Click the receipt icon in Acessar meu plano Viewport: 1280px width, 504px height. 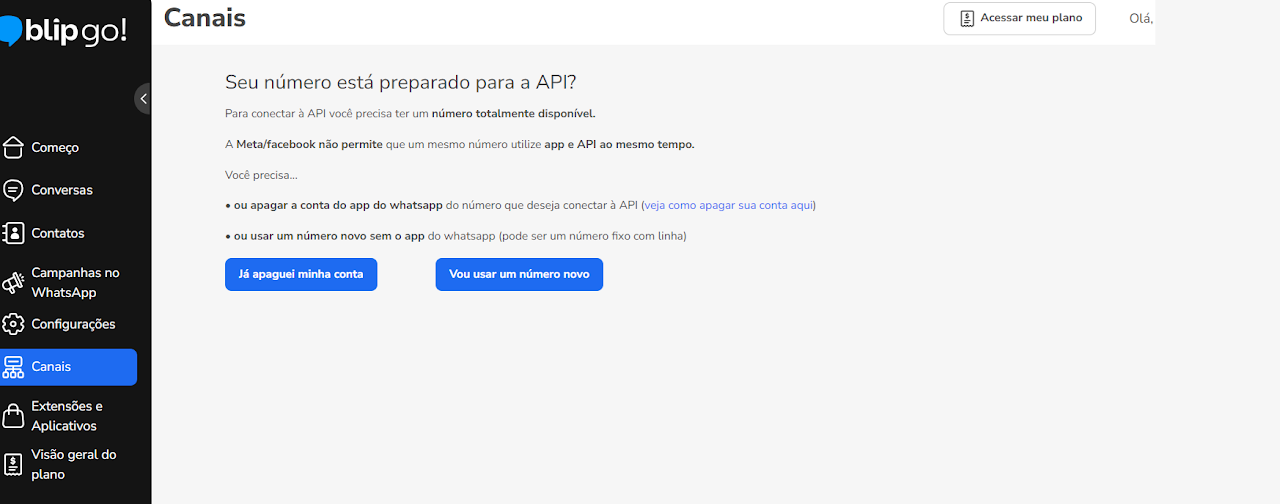967,18
